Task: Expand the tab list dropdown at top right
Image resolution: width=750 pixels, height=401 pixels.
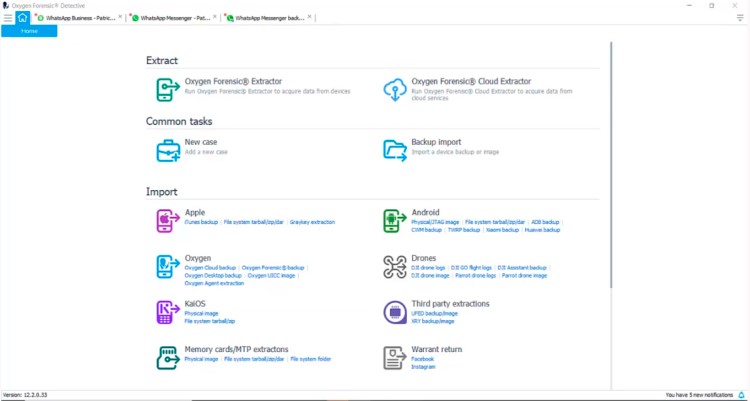Action: click(740, 18)
